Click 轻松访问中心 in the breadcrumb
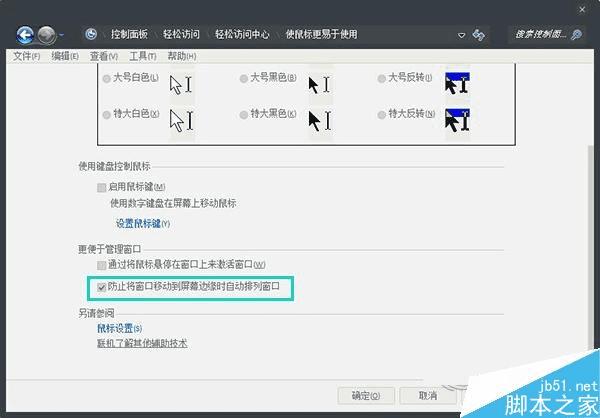600x418 pixels. 242,34
